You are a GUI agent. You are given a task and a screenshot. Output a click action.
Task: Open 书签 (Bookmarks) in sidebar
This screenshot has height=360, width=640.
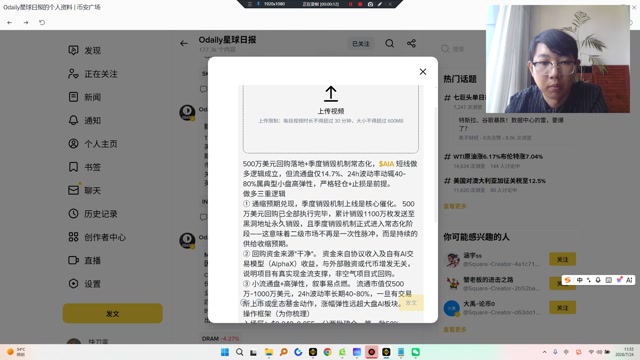(85, 167)
